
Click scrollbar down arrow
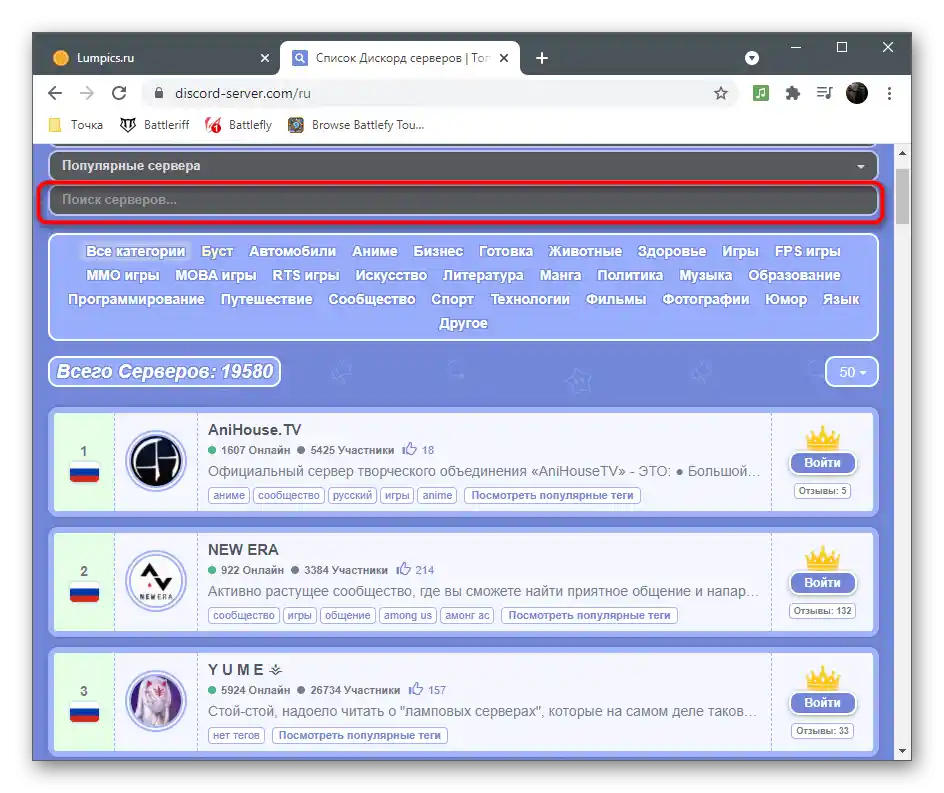tap(902, 750)
